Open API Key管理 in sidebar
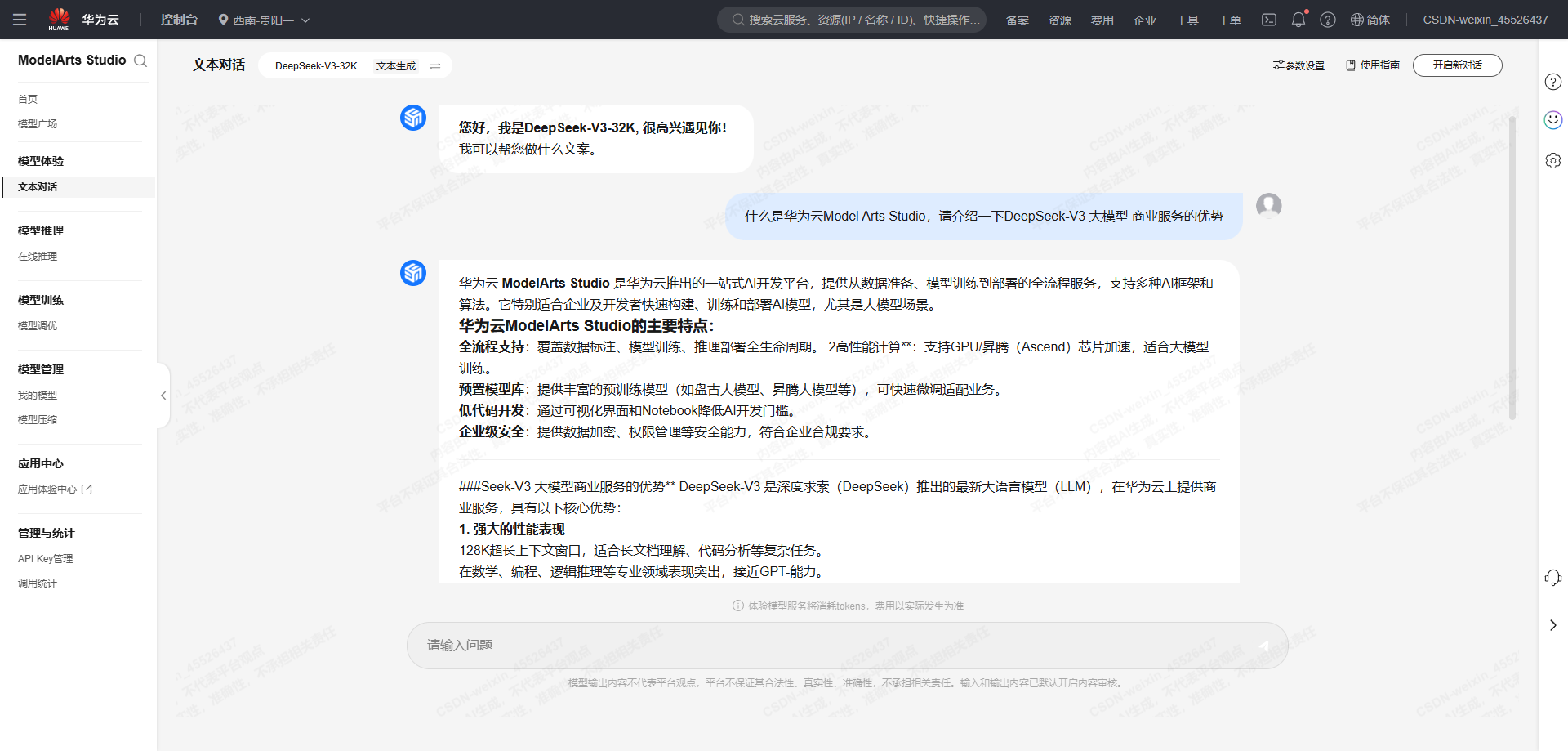 pyautogui.click(x=46, y=558)
